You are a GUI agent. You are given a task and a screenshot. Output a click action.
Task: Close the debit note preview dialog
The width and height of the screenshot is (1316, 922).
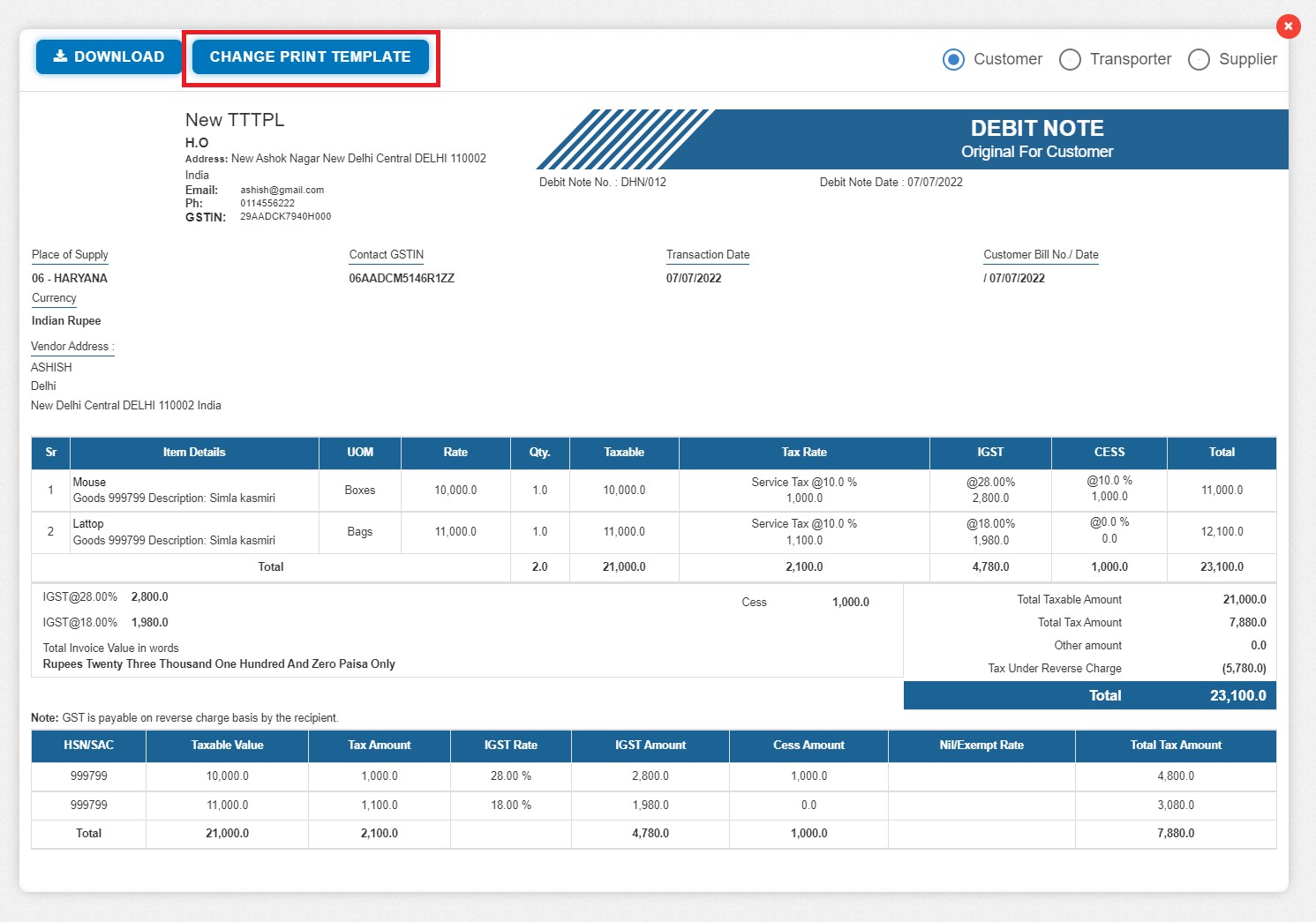click(1288, 26)
